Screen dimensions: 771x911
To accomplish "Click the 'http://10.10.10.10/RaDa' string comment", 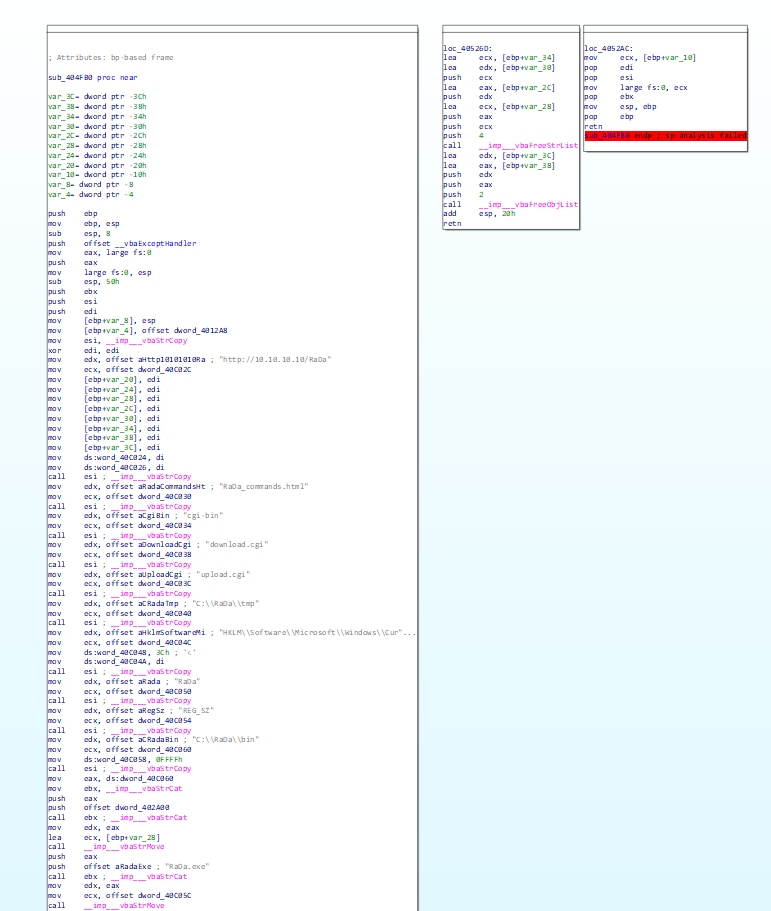I will pyautogui.click(x=275, y=360).
